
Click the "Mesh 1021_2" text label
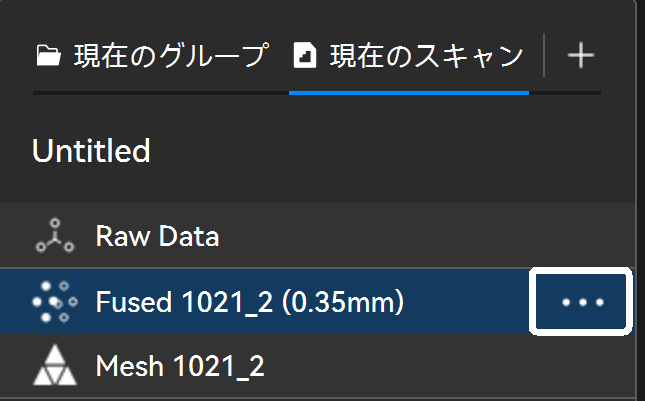180,366
